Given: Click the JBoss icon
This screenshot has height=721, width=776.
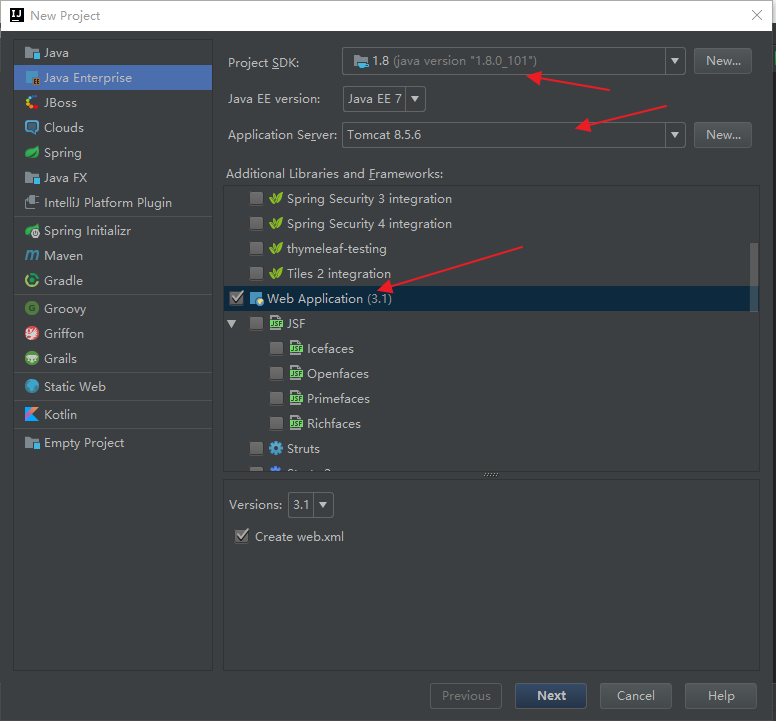Looking at the screenshot, I should (32, 102).
